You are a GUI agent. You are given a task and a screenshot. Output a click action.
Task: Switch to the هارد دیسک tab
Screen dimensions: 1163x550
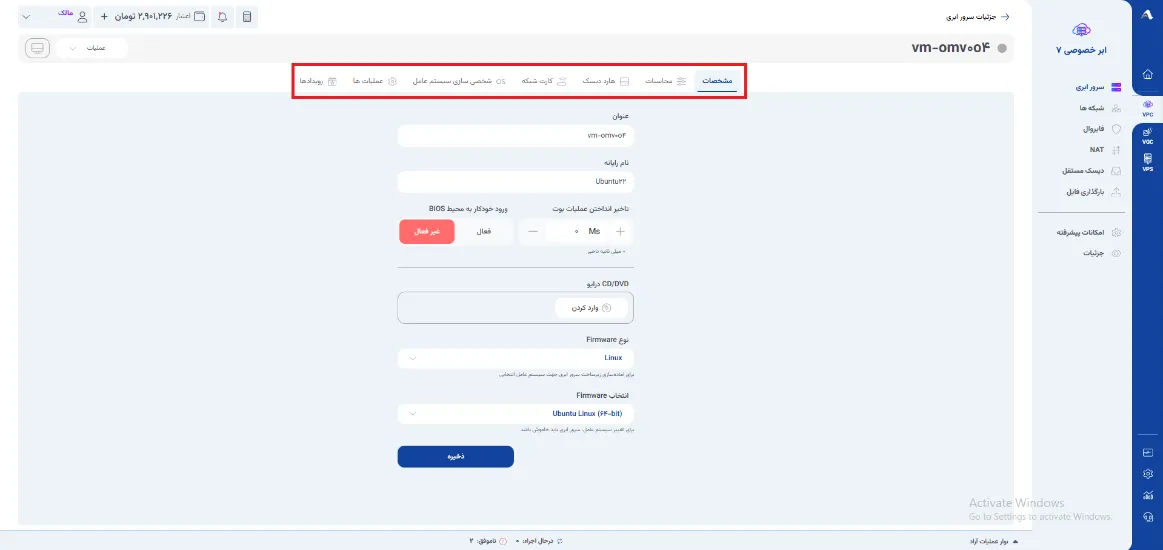coord(605,81)
